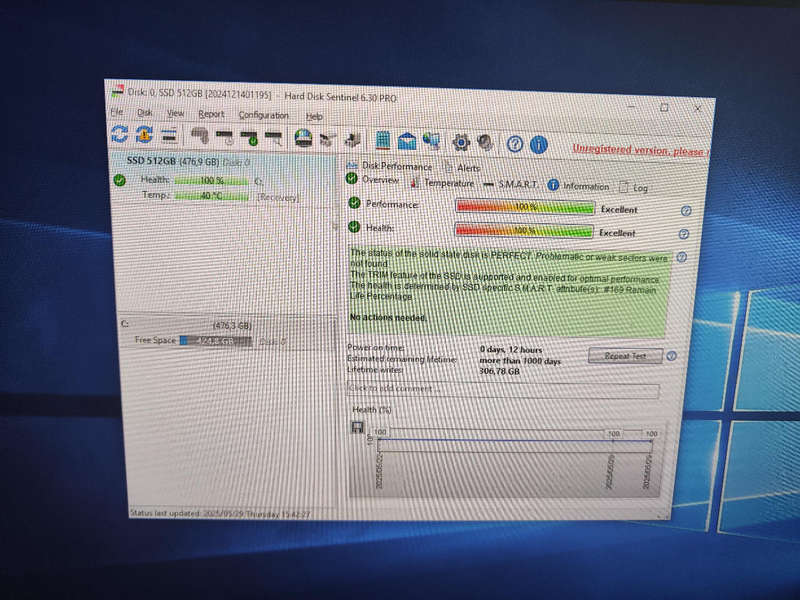
Task: Click the green status description box
Action: coord(508,292)
